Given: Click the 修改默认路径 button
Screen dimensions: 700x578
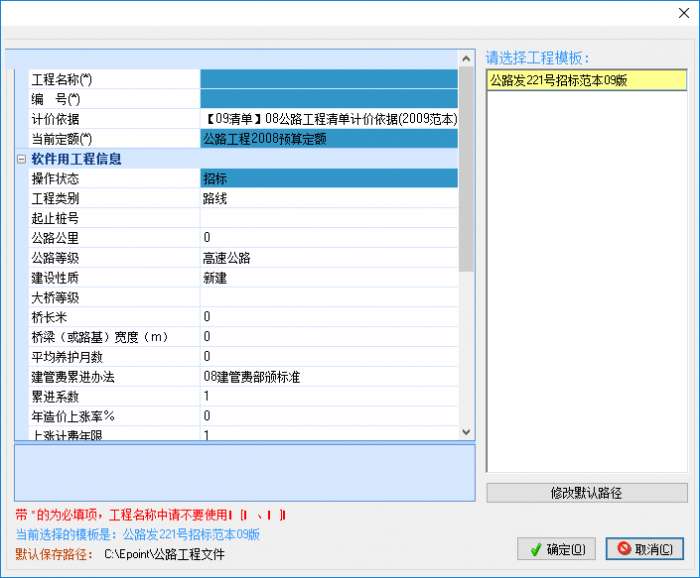Looking at the screenshot, I should tap(587, 493).
